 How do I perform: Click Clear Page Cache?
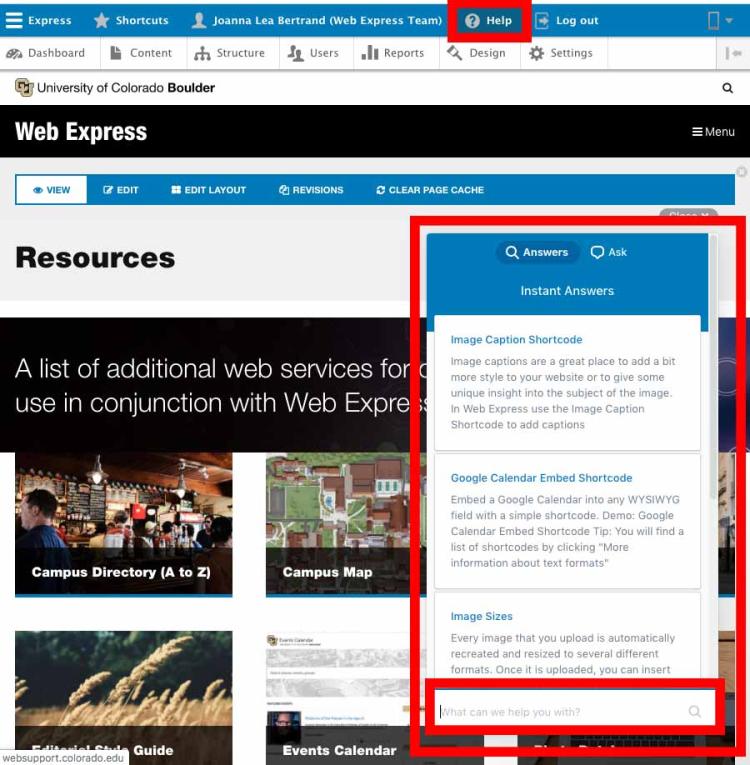(430, 190)
